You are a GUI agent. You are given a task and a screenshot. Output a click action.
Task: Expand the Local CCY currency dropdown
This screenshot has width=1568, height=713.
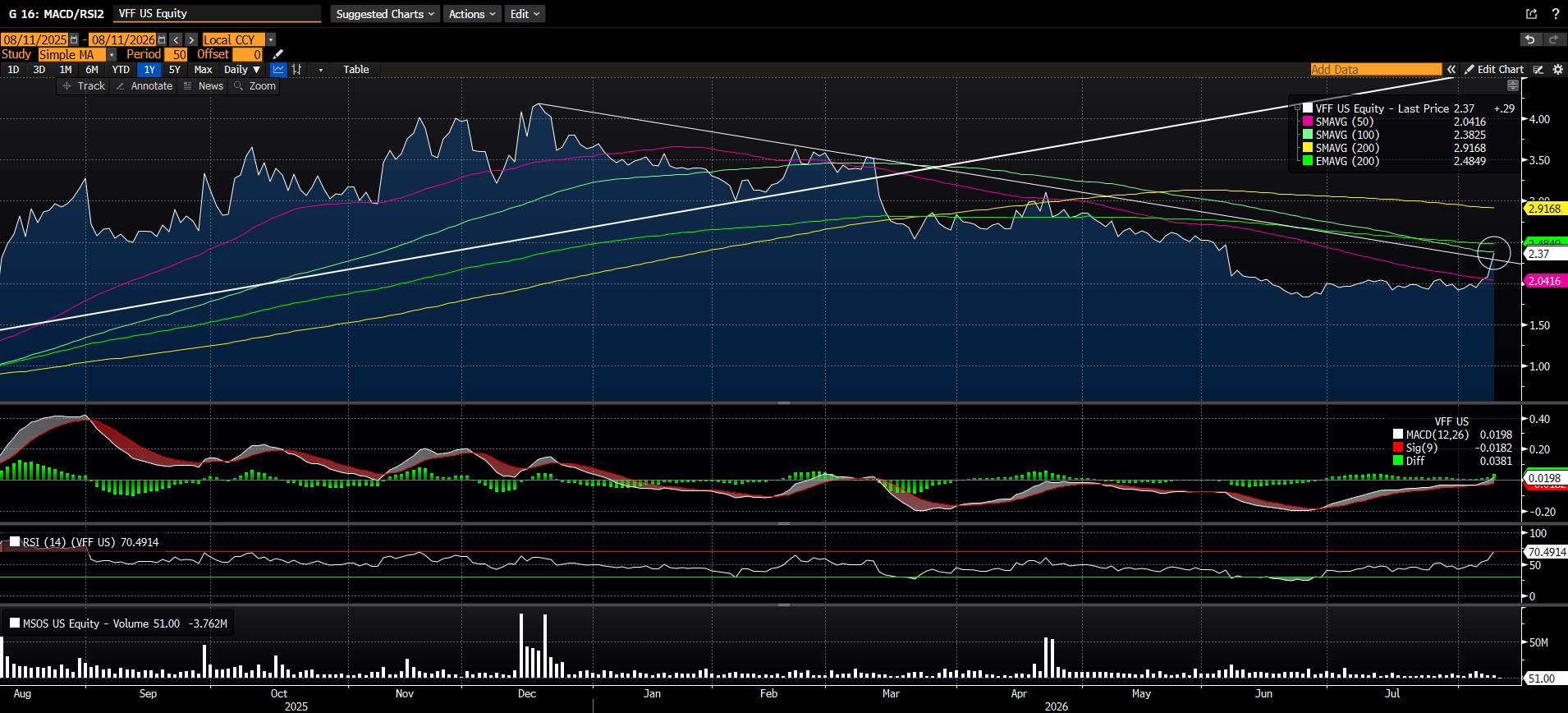(x=271, y=39)
